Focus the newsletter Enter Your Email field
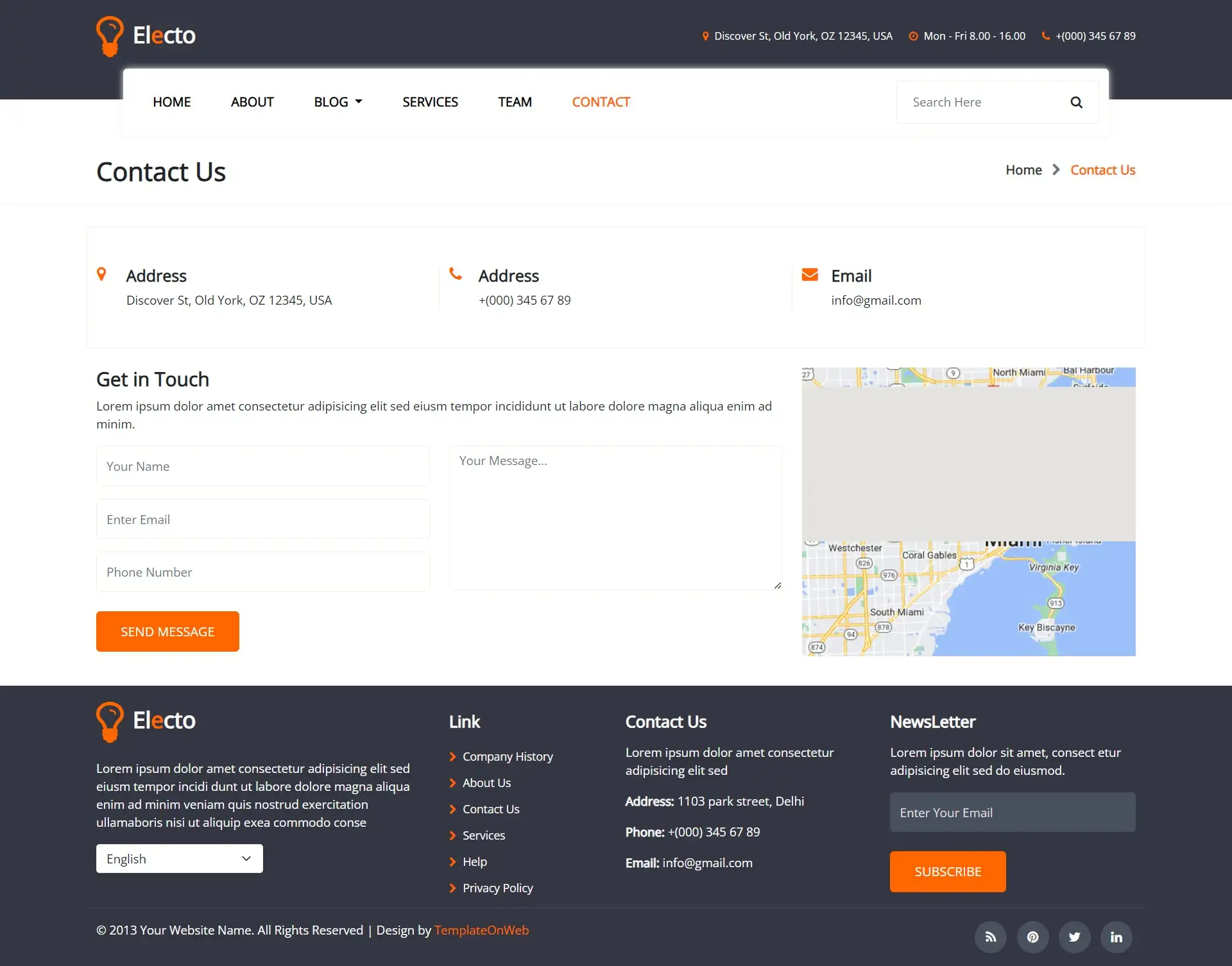This screenshot has height=966, width=1232. pos(1013,813)
